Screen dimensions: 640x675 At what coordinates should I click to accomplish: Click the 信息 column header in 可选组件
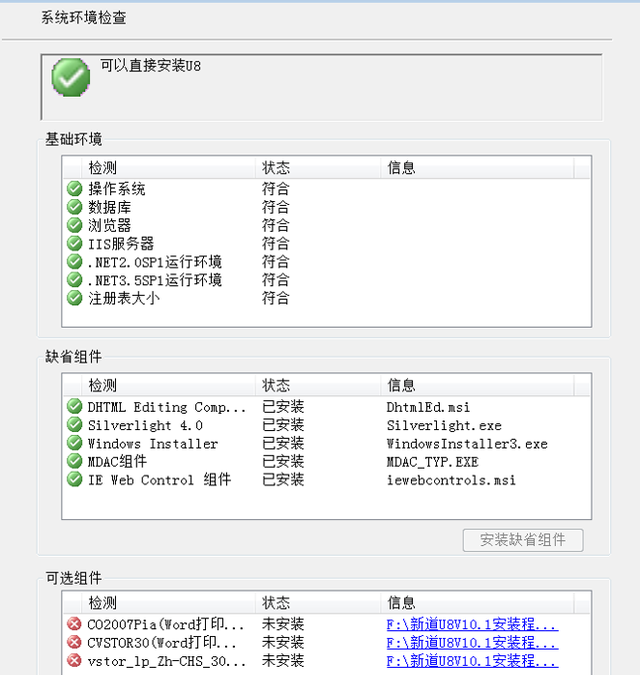point(401,603)
